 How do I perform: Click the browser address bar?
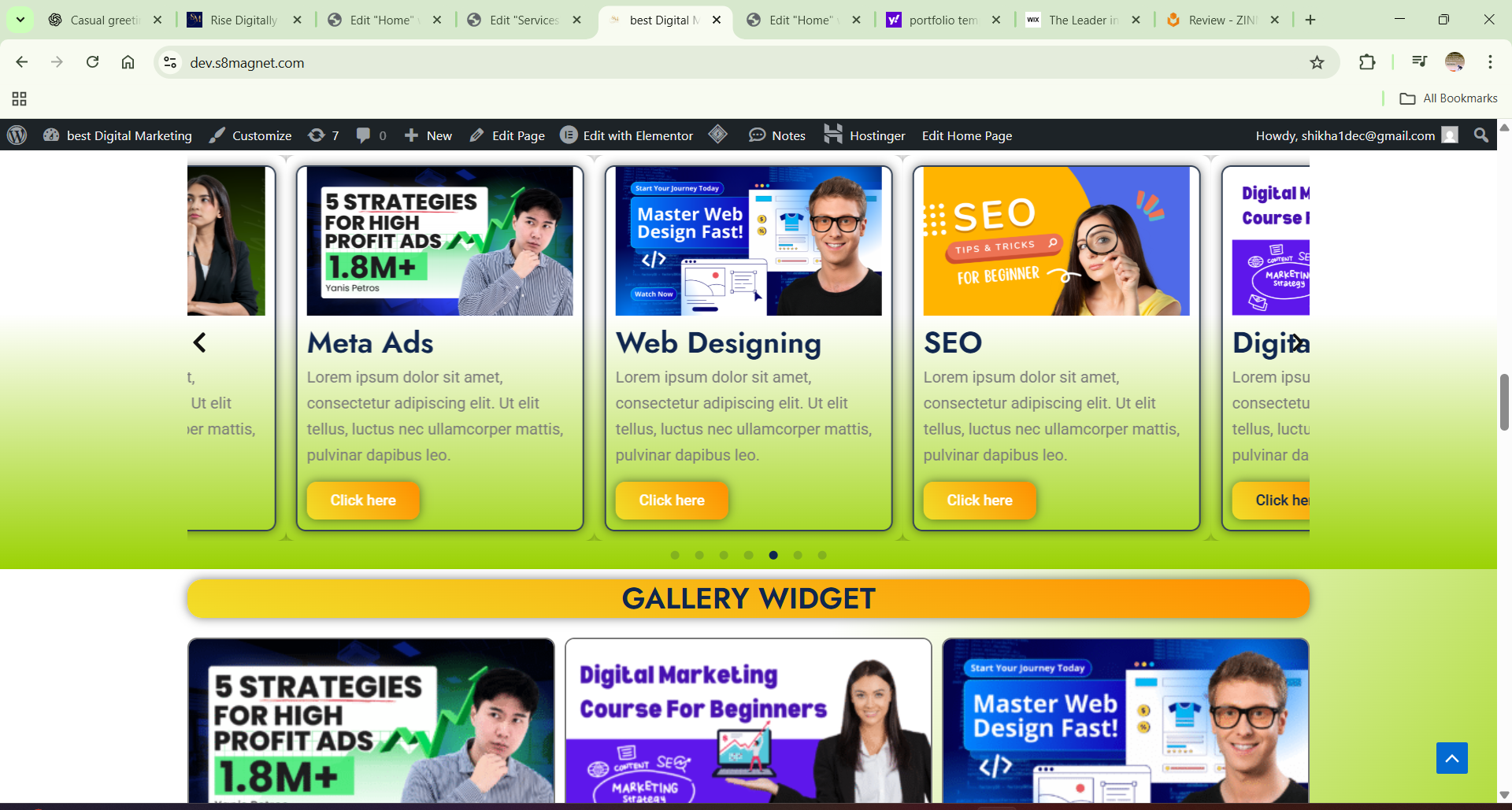pos(740,62)
